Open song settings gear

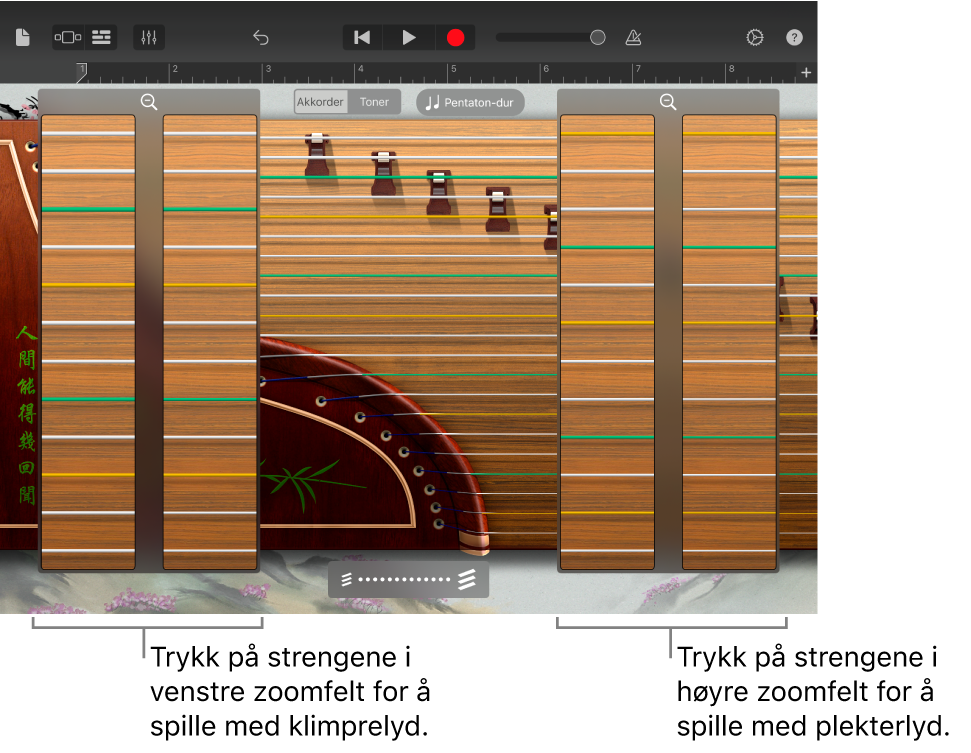coord(754,37)
